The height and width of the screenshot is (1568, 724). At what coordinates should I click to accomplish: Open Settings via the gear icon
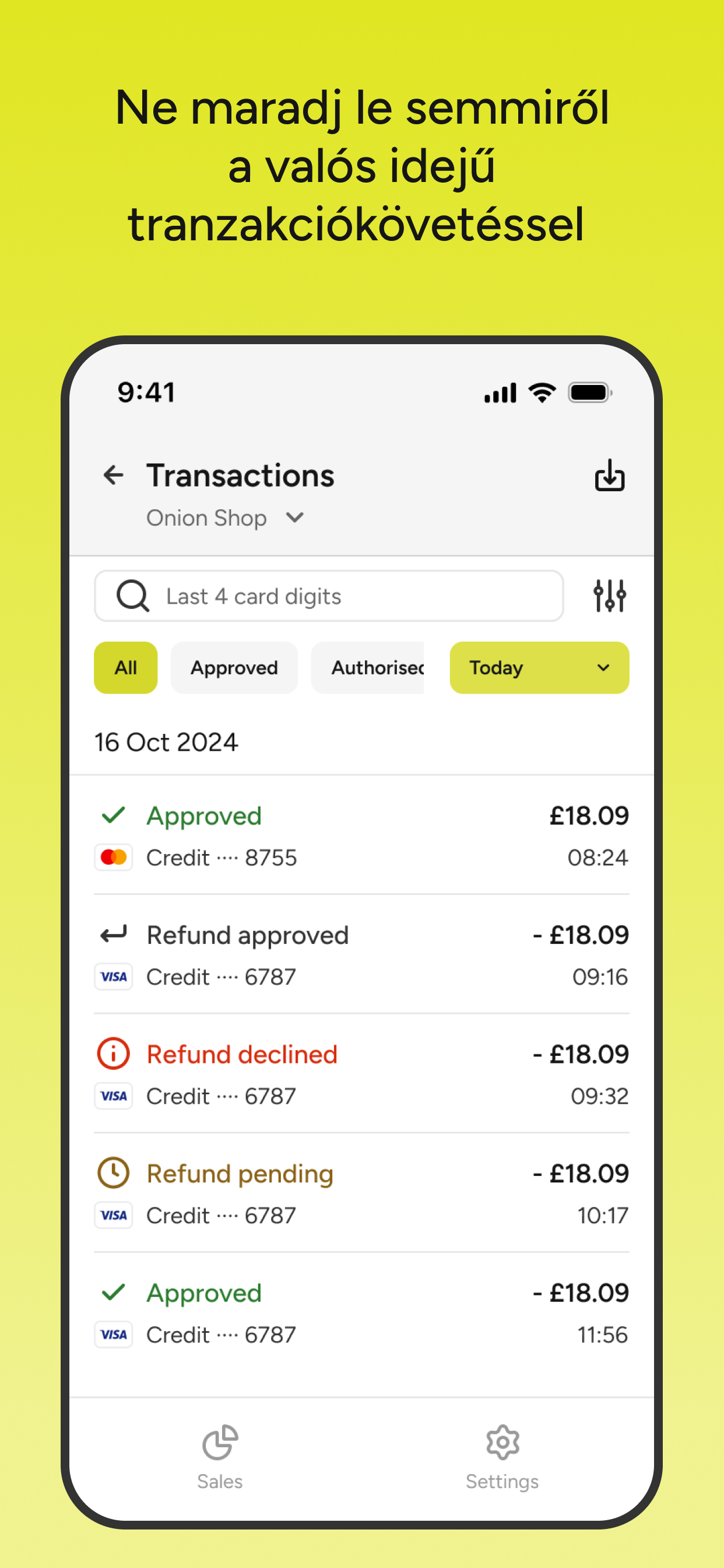tap(502, 1442)
